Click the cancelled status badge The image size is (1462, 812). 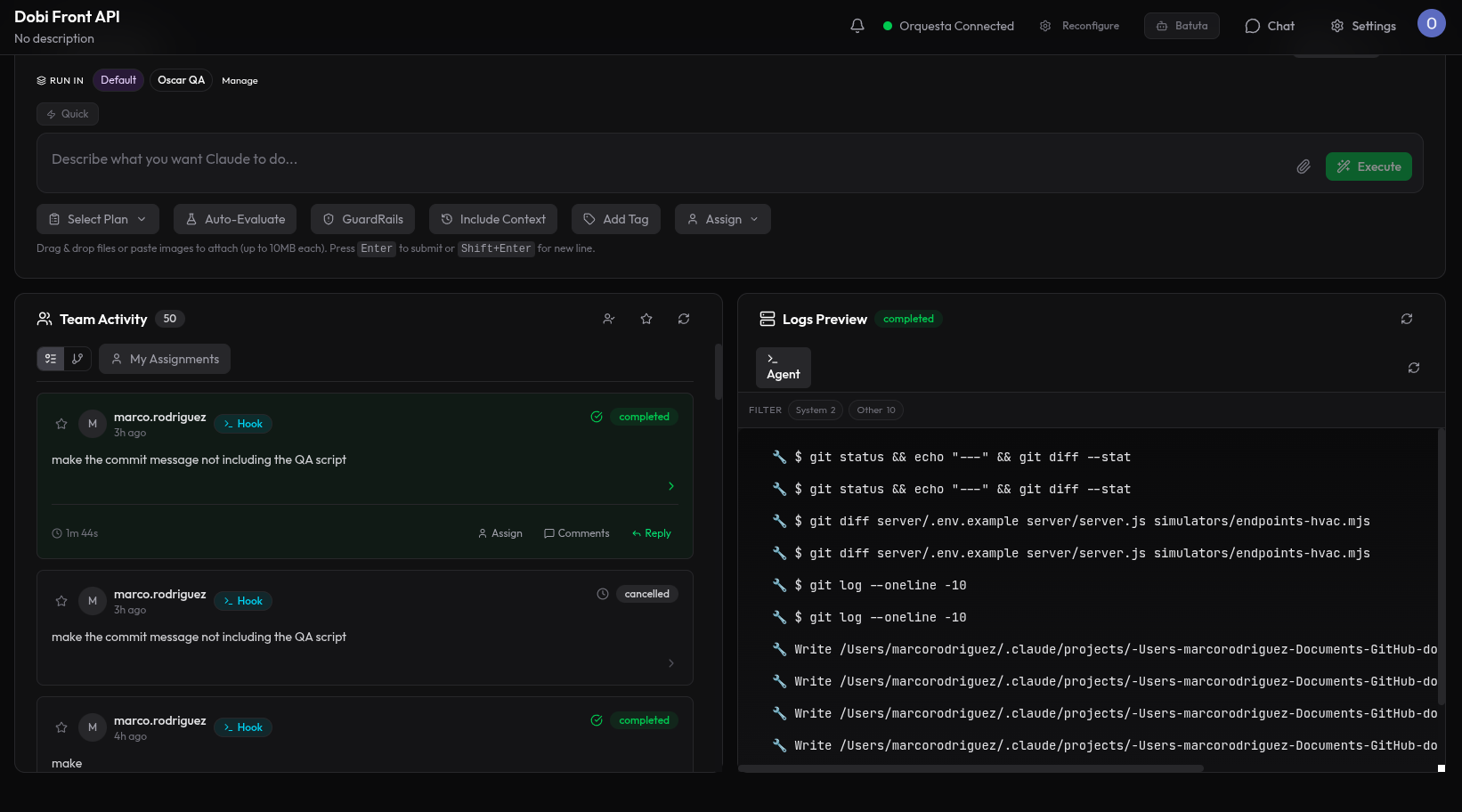(647, 594)
